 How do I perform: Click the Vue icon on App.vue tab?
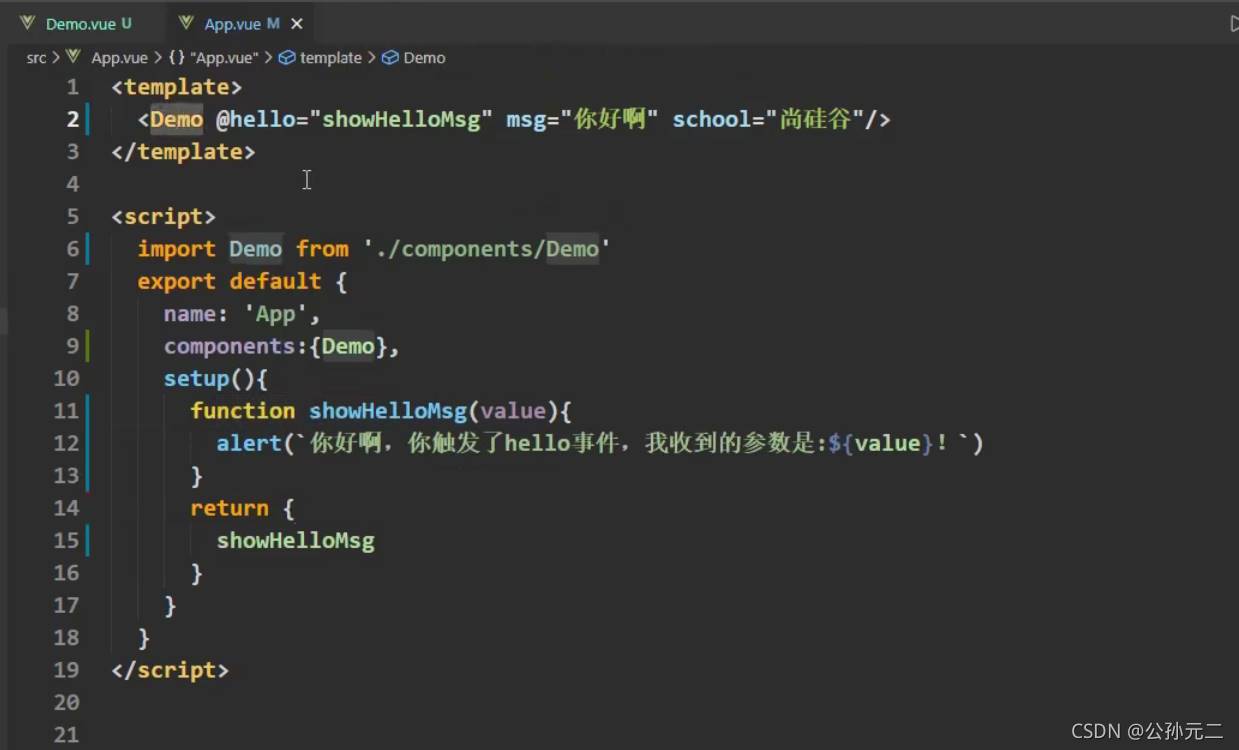pyautogui.click(x=185, y=23)
